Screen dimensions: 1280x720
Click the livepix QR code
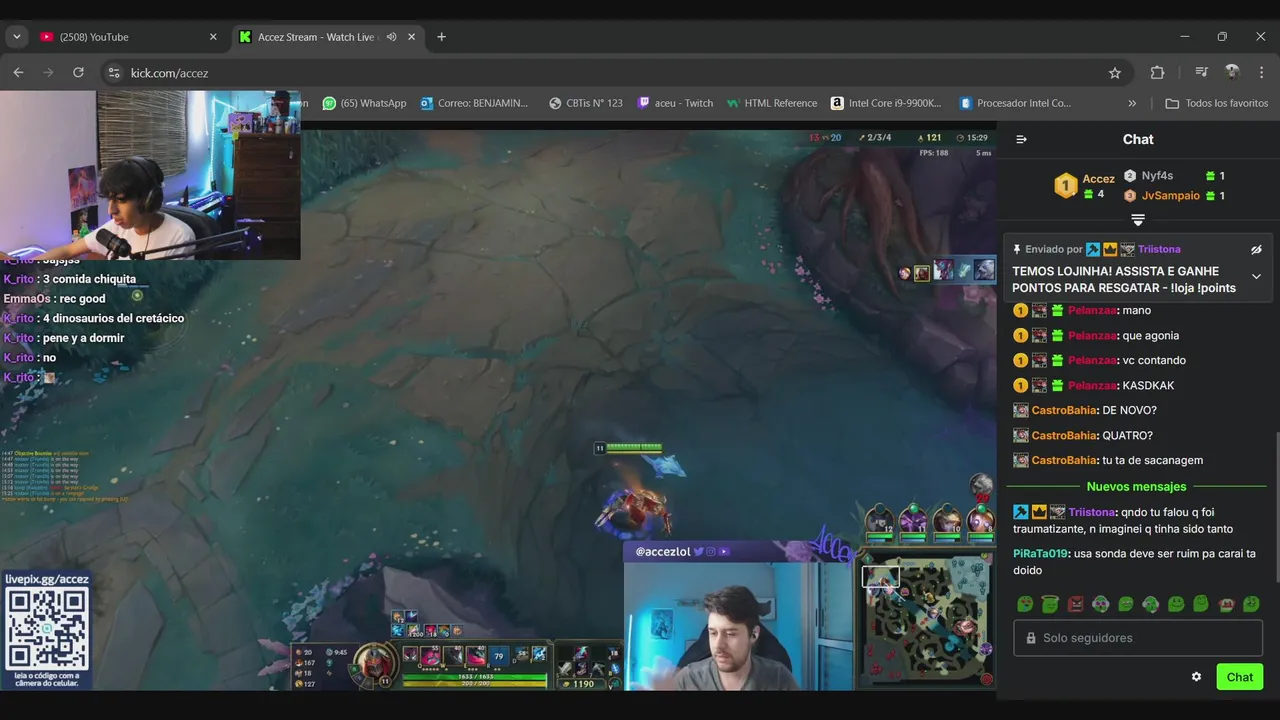click(x=46, y=629)
